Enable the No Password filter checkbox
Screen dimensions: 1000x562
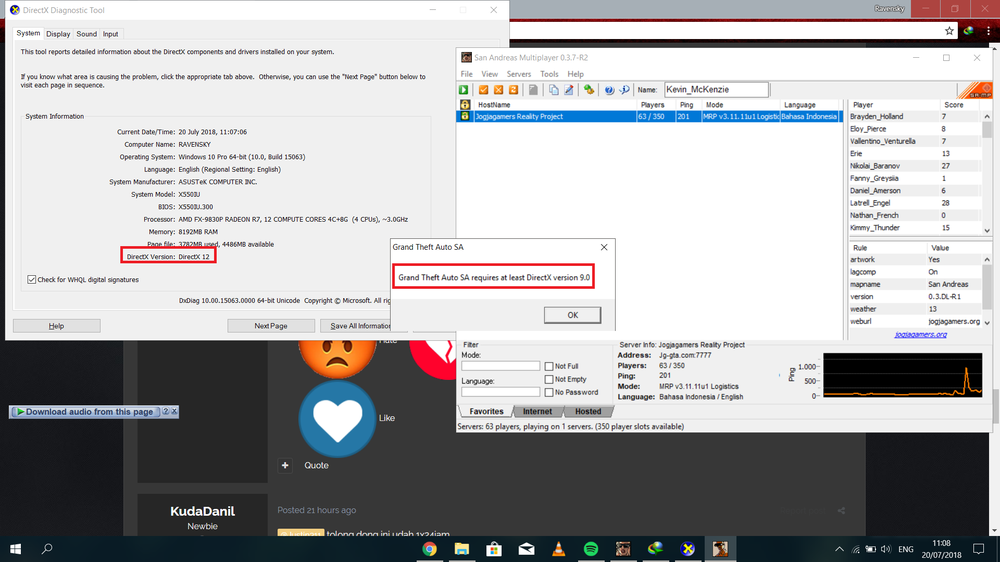(548, 392)
